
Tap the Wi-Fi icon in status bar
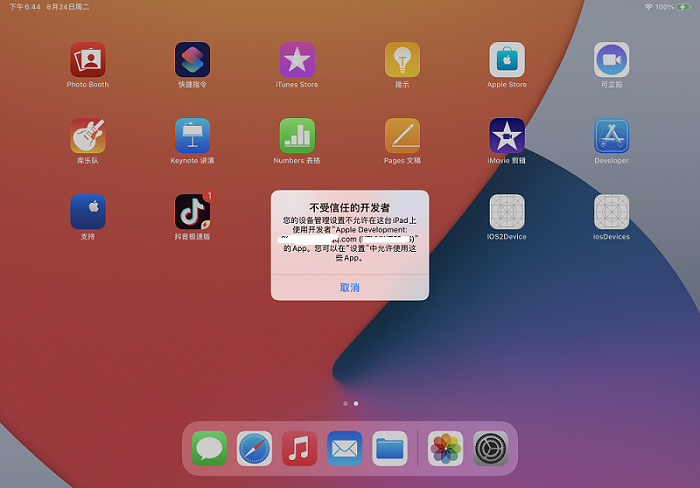(x=649, y=7)
